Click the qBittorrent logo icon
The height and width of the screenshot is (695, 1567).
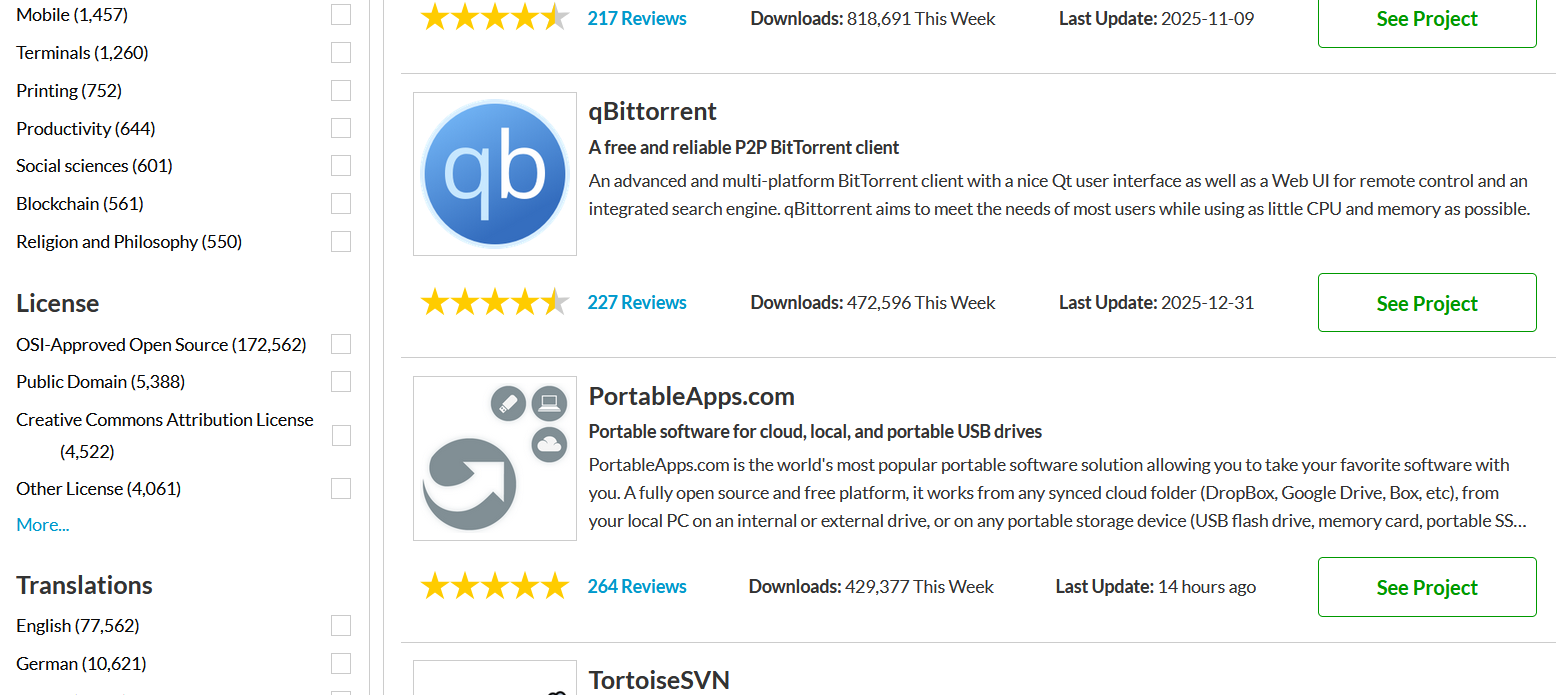pyautogui.click(x=495, y=174)
